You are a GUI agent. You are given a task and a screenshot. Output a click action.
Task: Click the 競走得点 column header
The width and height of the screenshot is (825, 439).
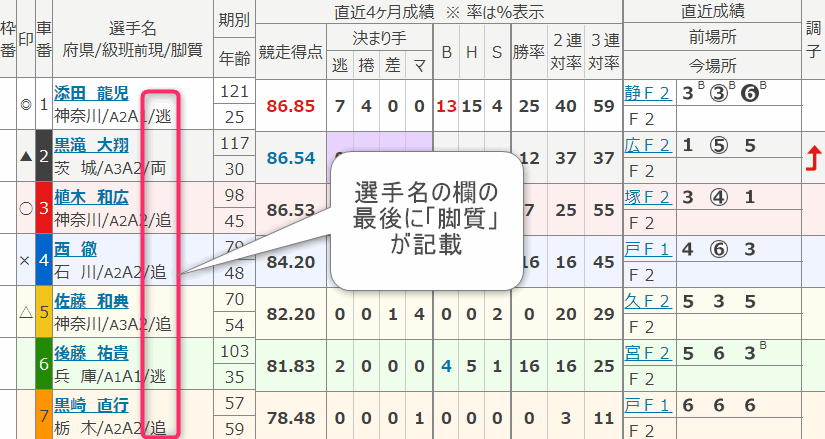(290, 52)
